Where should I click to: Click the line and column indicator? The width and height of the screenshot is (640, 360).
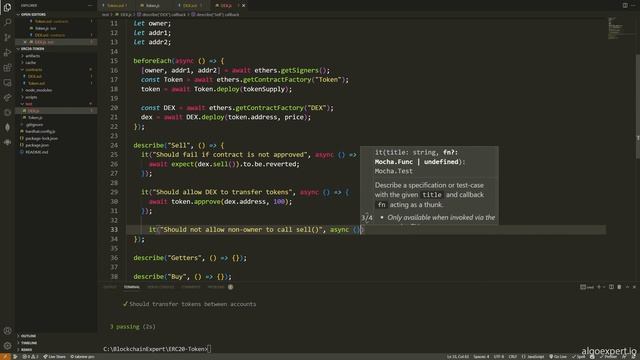[458, 357]
